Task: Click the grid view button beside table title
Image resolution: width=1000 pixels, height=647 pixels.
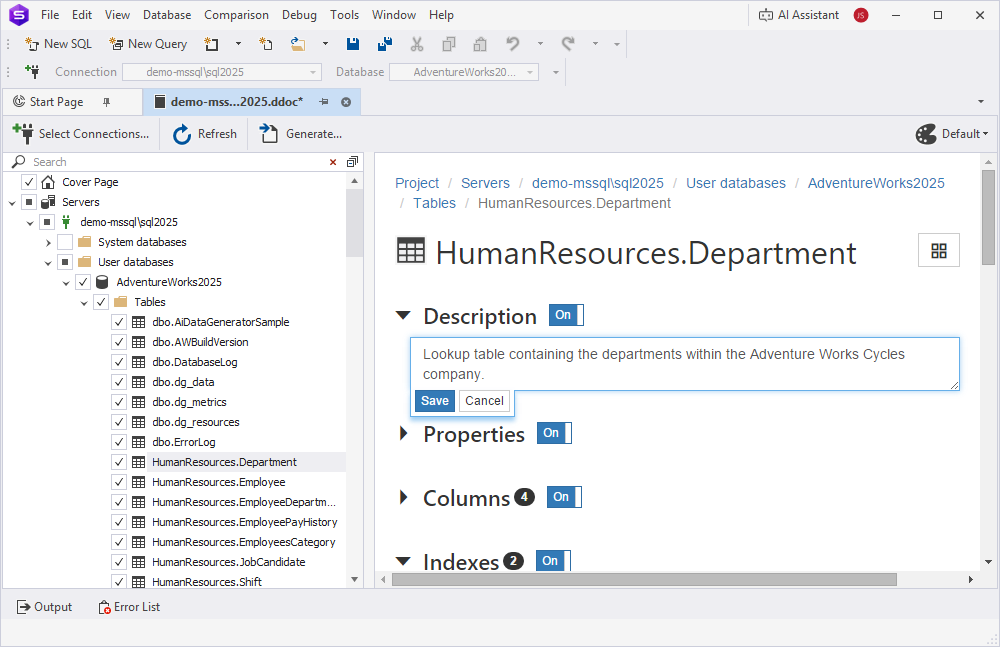Action: point(939,251)
